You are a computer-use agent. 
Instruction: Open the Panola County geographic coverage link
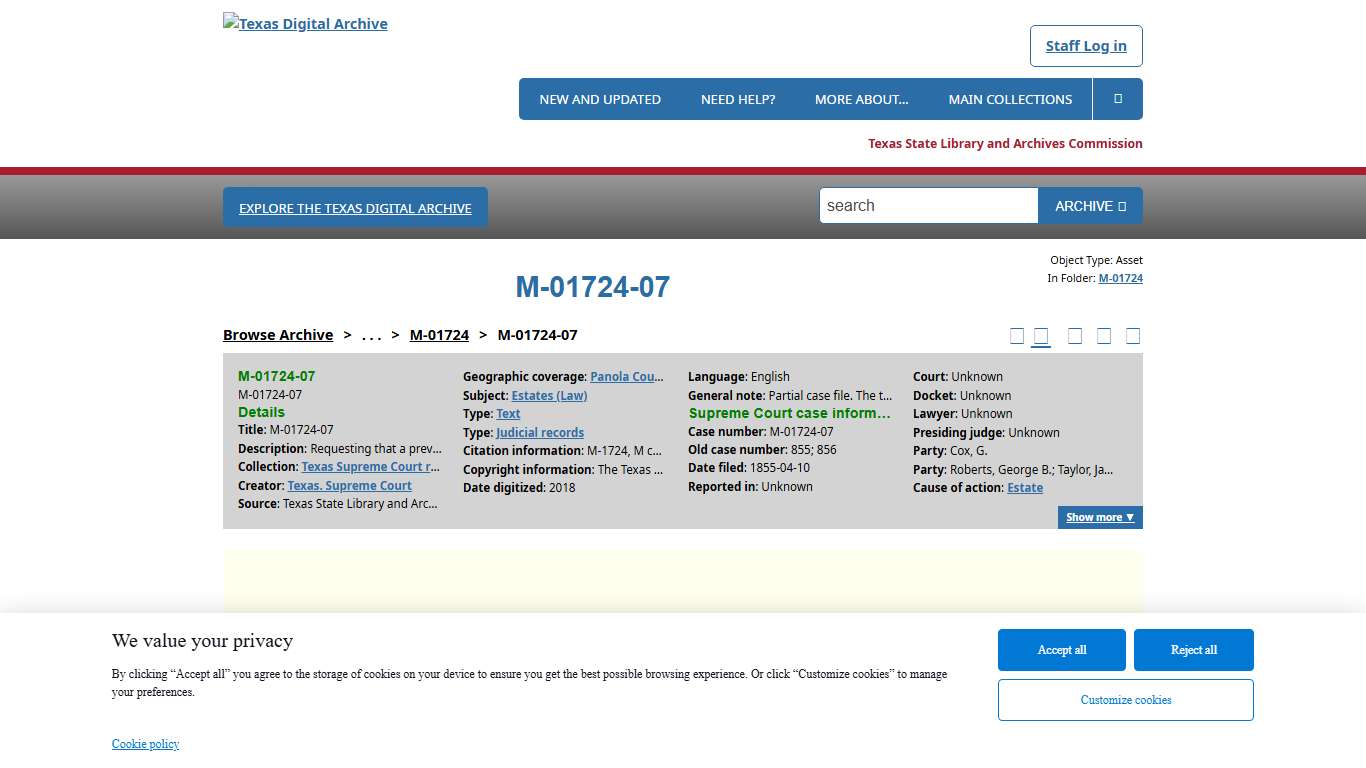(x=626, y=377)
